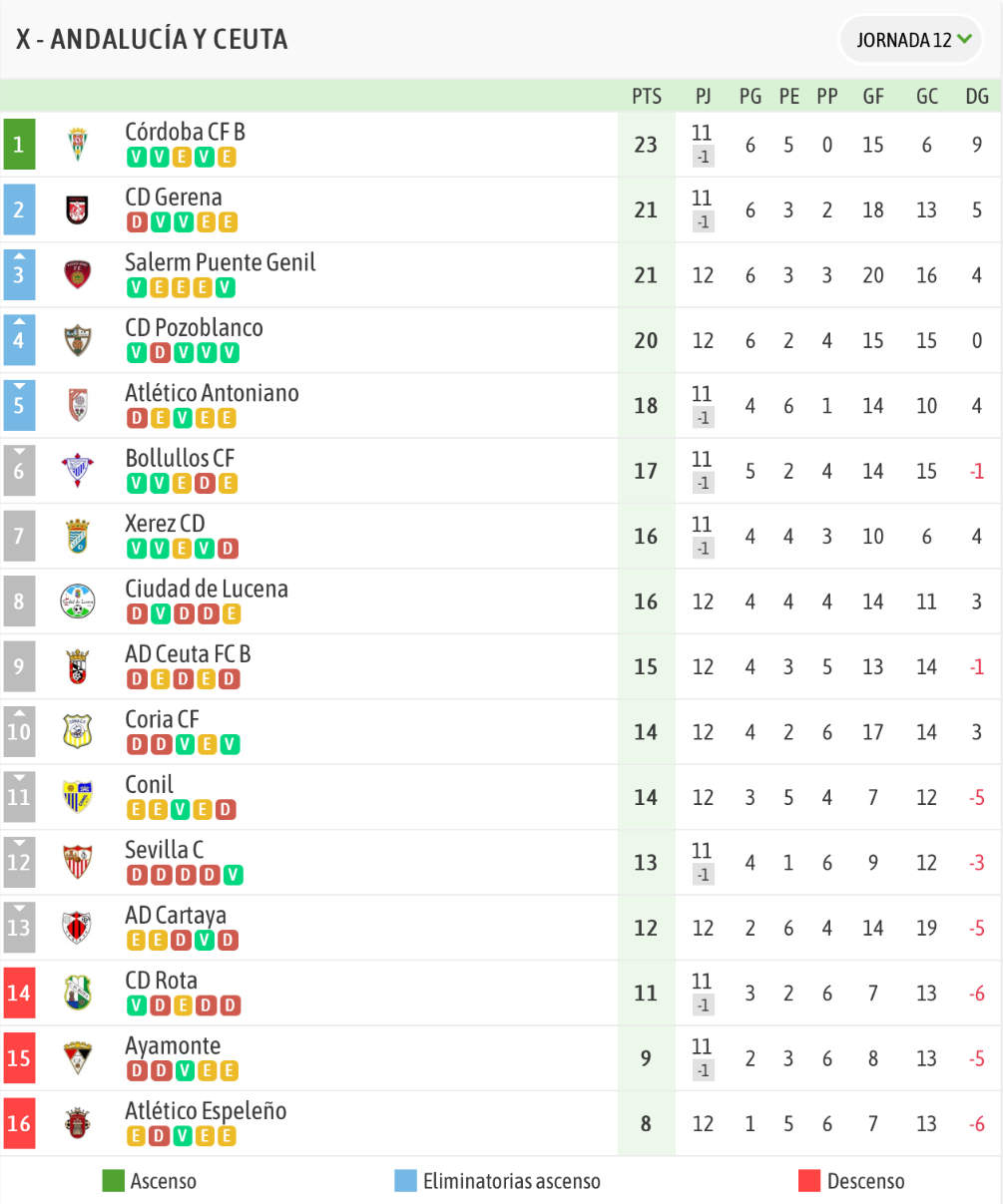Click the Córdoba CF B crest icon

78,145
